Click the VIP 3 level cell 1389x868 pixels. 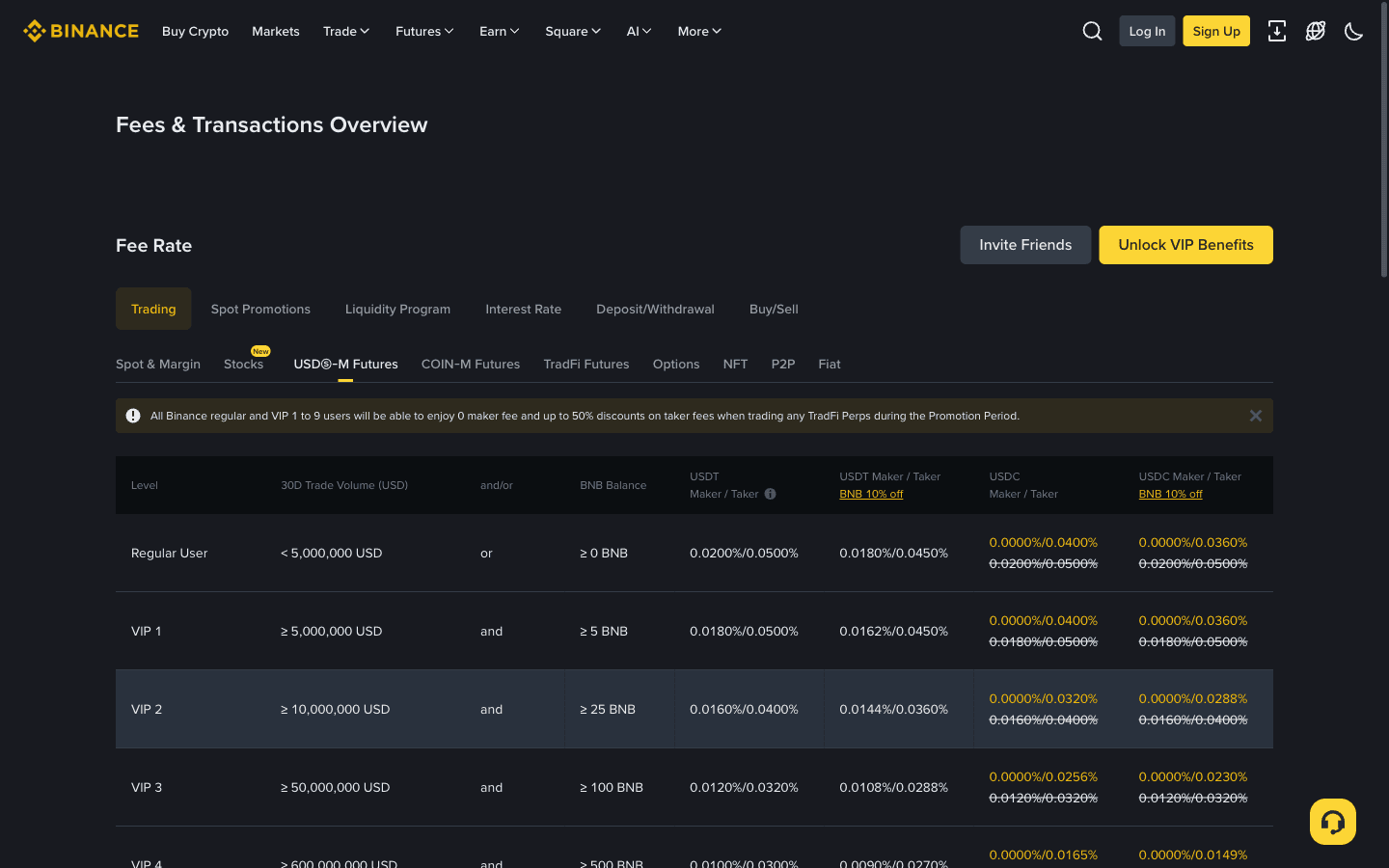(147, 787)
